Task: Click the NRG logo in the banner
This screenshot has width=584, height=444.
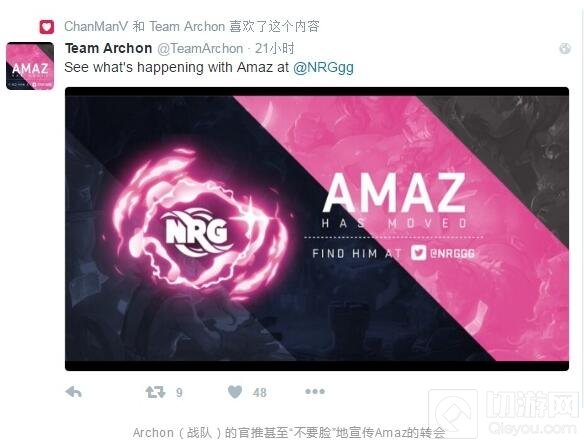Action: (x=197, y=232)
